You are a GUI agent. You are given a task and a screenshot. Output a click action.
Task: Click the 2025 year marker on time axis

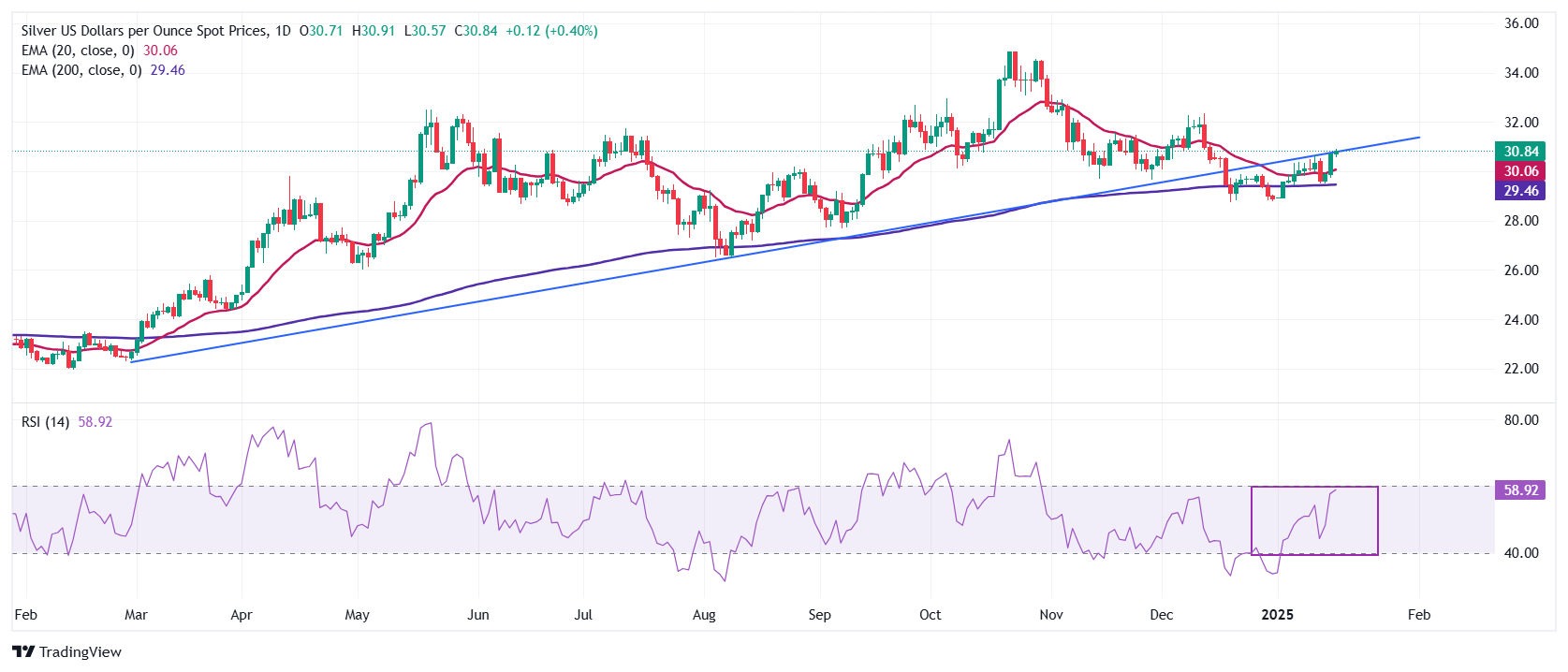pyautogui.click(x=1277, y=615)
